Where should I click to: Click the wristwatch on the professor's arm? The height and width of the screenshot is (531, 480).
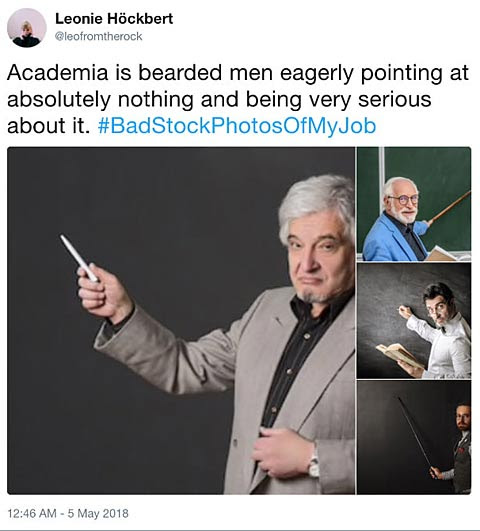coord(314,463)
